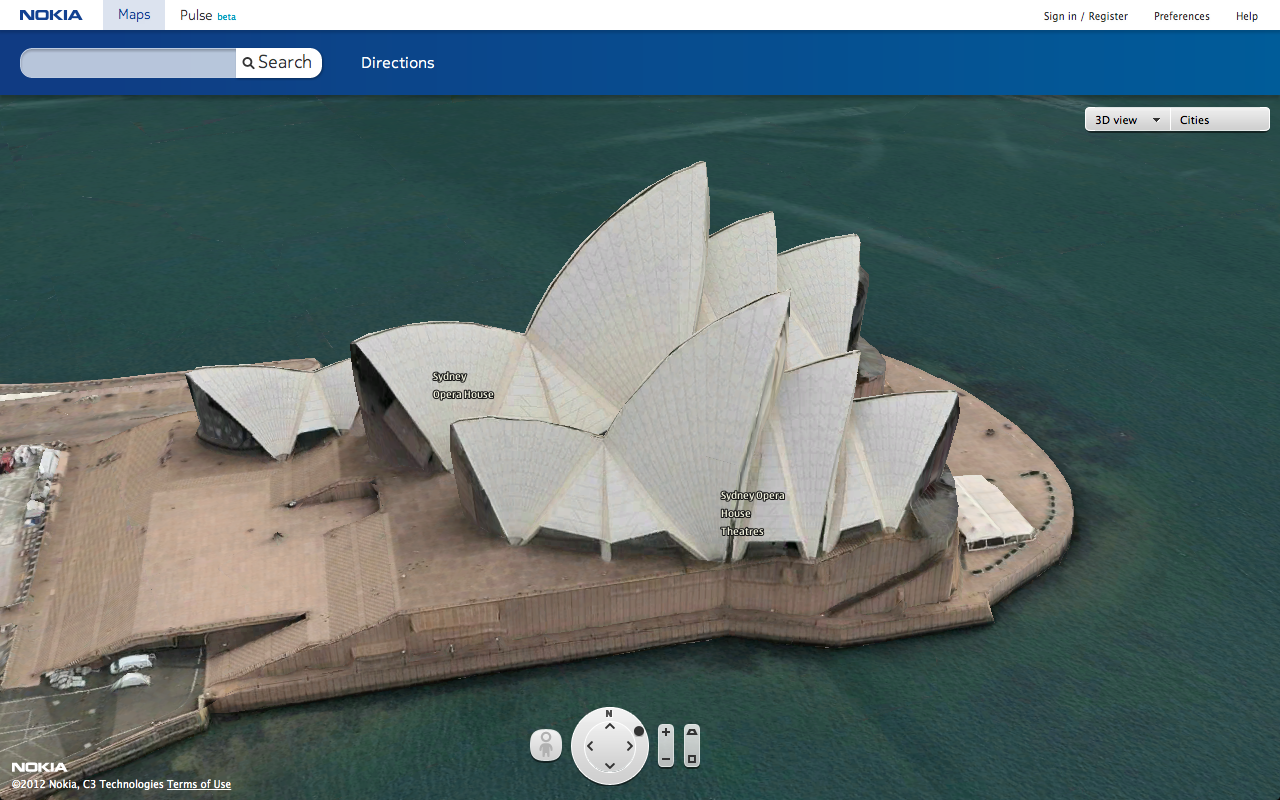The image size is (1280, 800).
Task: Pan map right with compass arrow
Action: pos(630,746)
